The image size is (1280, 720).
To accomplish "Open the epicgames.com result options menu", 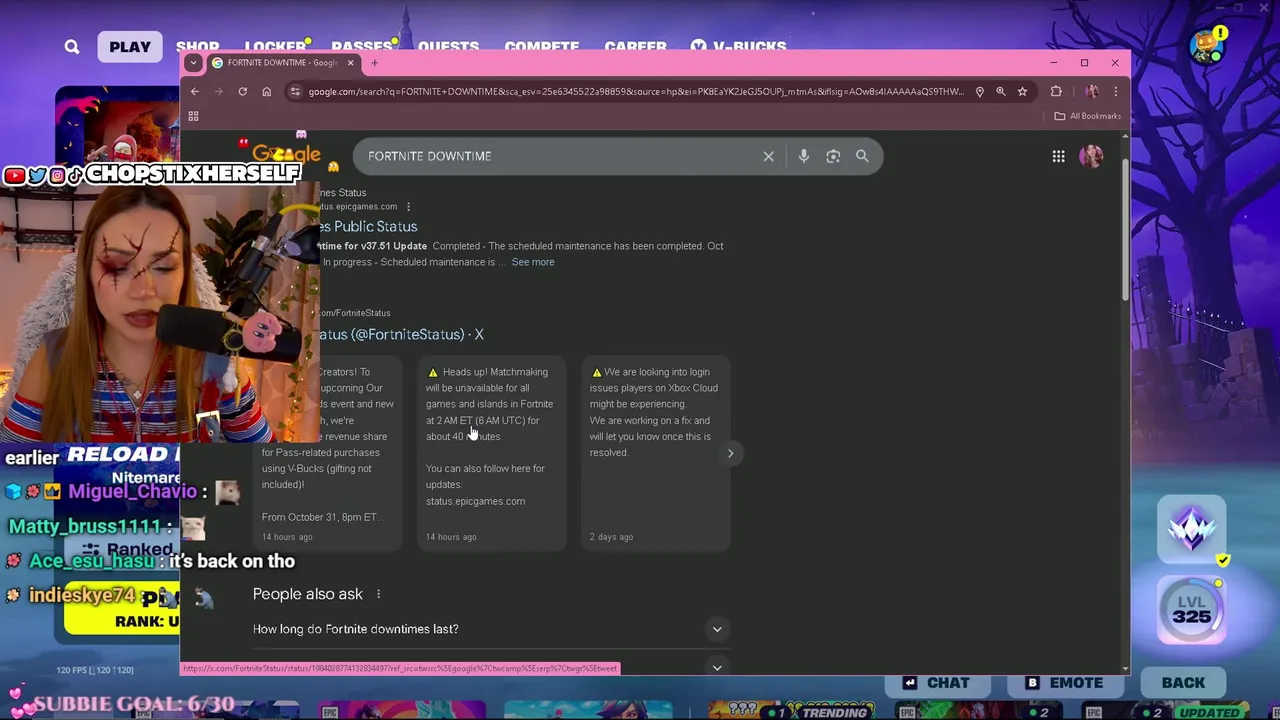I will coord(408,207).
